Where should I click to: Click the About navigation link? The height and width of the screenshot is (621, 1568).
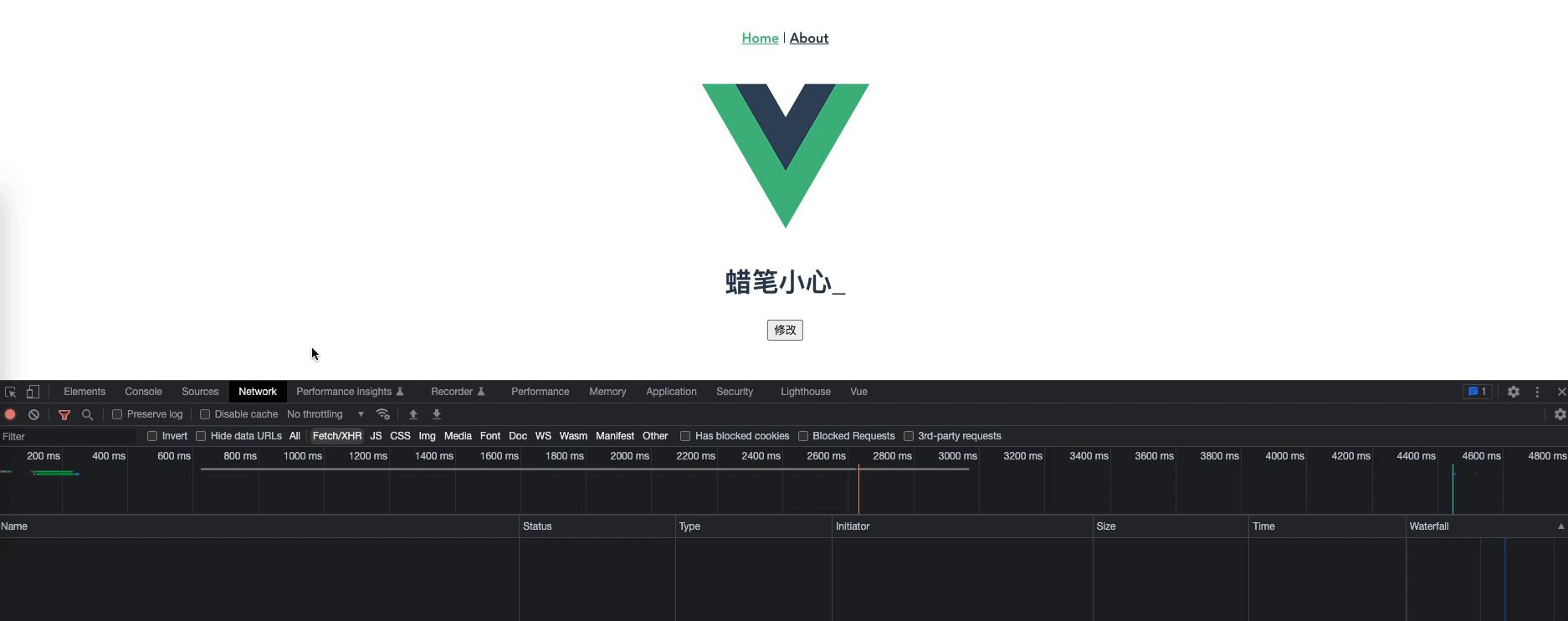pyautogui.click(x=809, y=38)
